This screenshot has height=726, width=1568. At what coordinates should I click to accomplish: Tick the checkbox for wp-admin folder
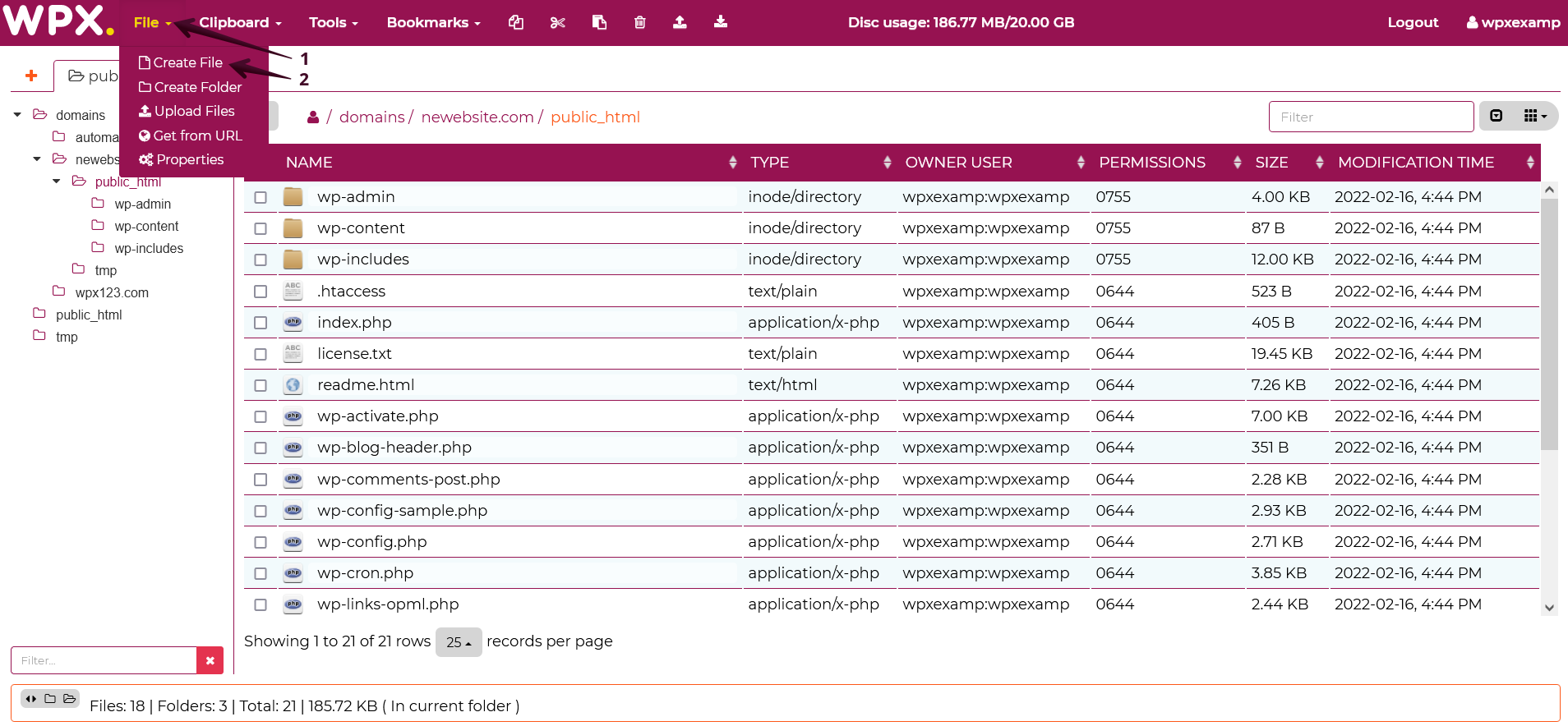click(261, 197)
